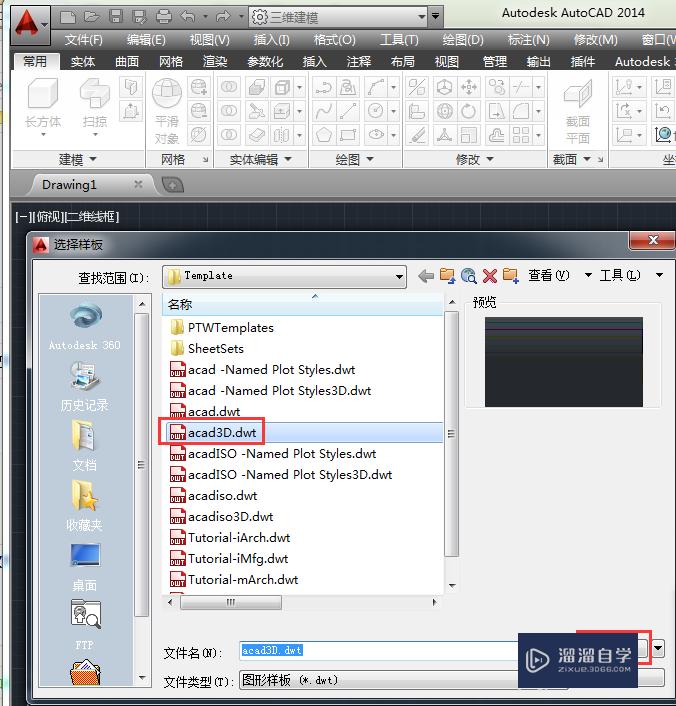Click the 俯视 viewport view control
The height and width of the screenshot is (706, 676).
coord(49,217)
